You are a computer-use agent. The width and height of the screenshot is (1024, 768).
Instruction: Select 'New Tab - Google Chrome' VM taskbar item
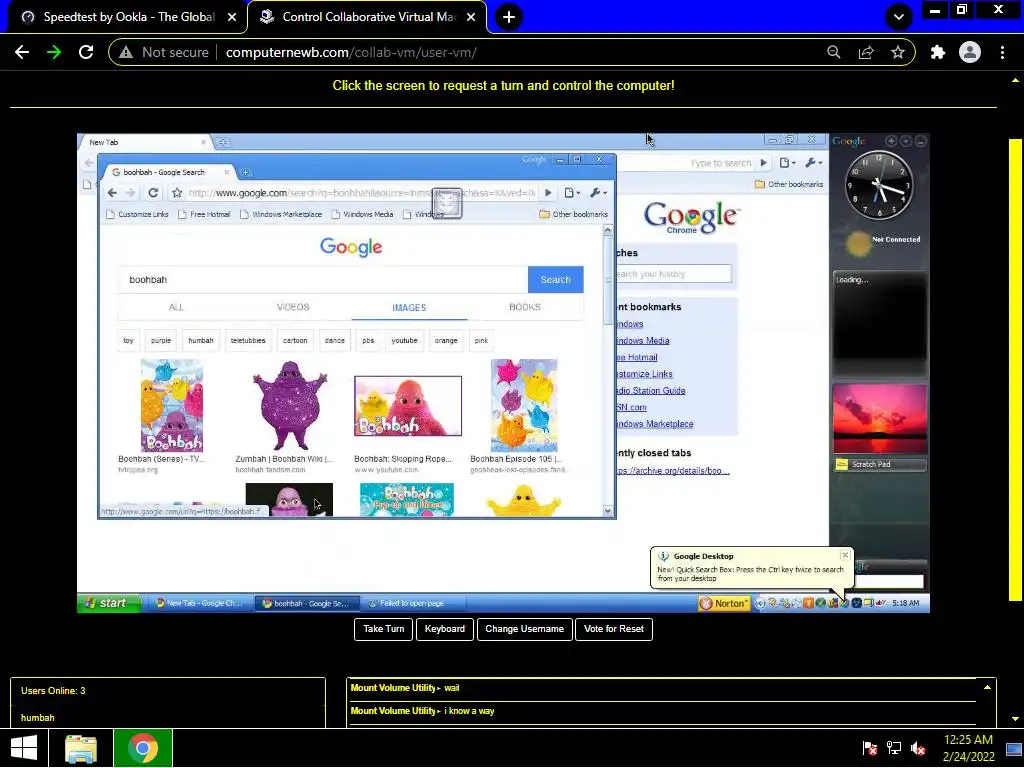point(198,603)
